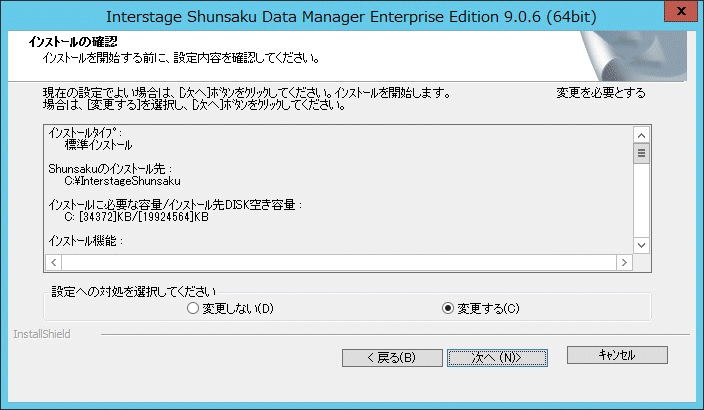Image resolution: width=704 pixels, height=410 pixels.
Task: Click the disk capacity line [34372]KB
Action: coord(136,217)
